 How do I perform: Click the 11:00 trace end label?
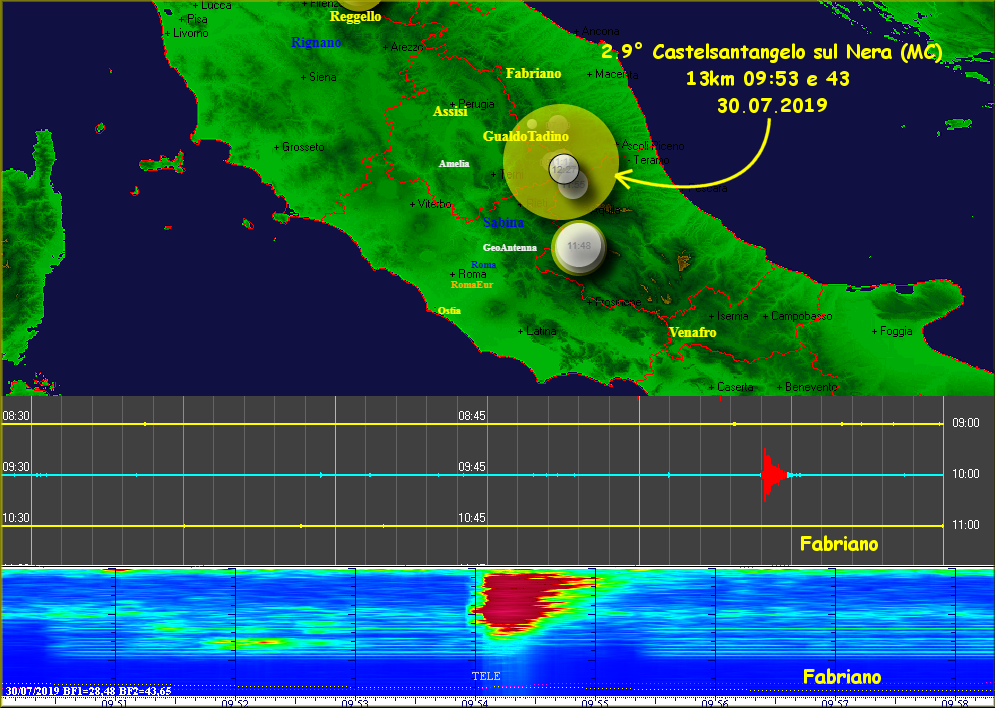pyautogui.click(x=966, y=525)
